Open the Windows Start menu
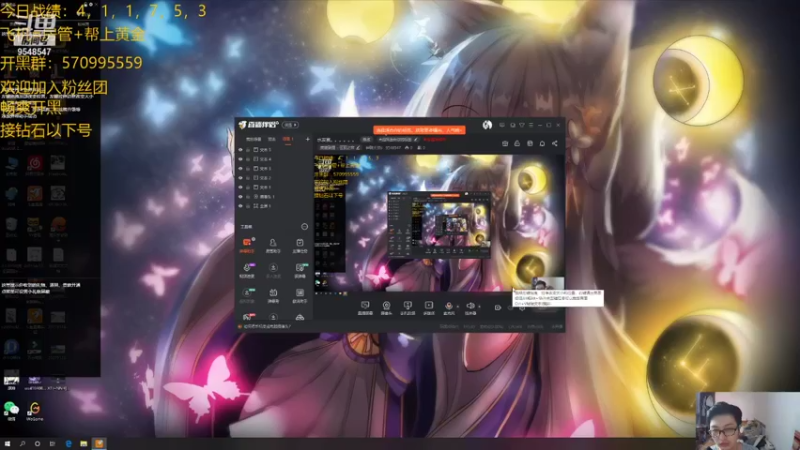The width and height of the screenshot is (800, 450). click(x=7, y=444)
